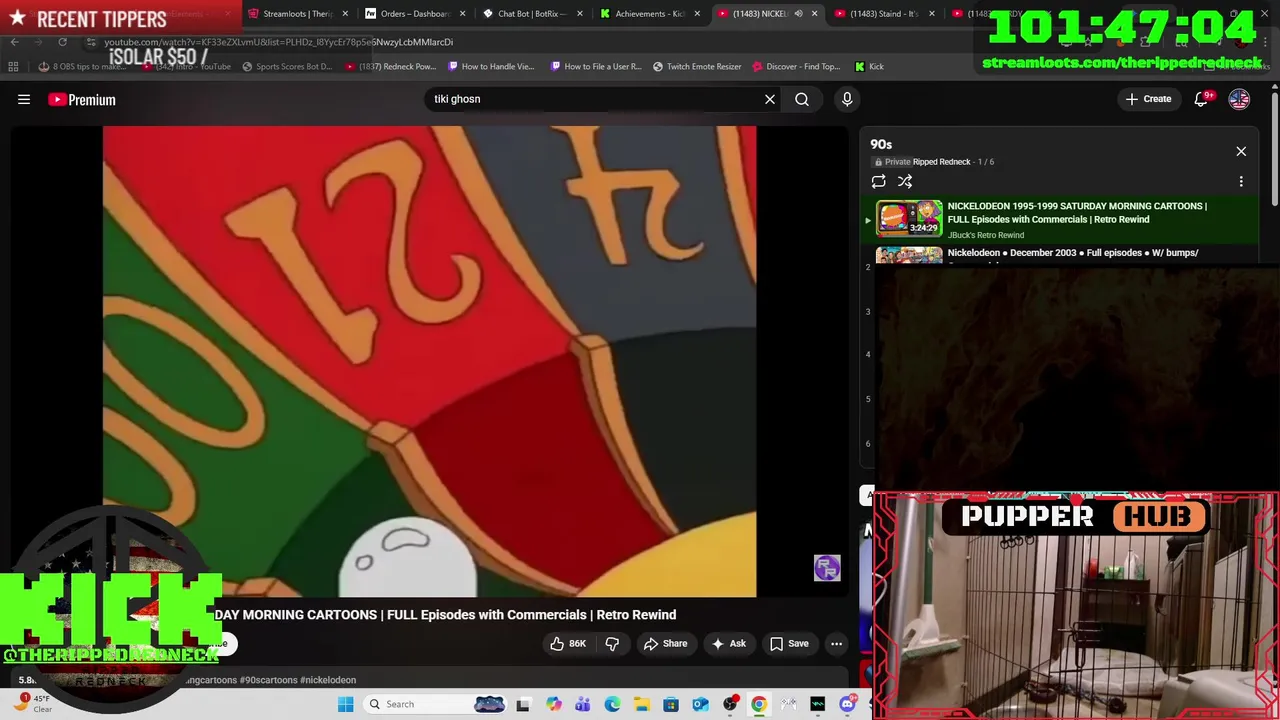The image size is (1280, 720).
Task: Open the Windows Start menu
Action: 346,705
